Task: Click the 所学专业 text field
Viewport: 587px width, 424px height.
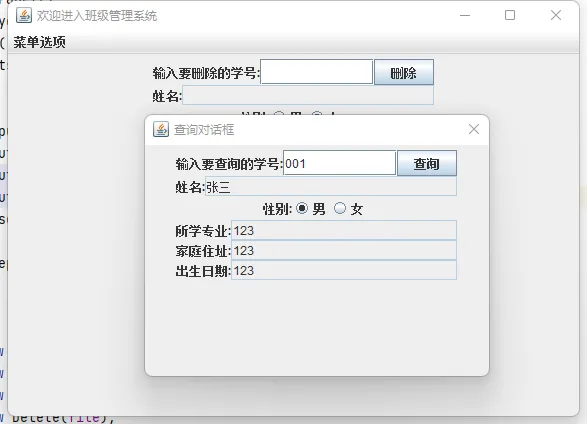Action: point(344,230)
